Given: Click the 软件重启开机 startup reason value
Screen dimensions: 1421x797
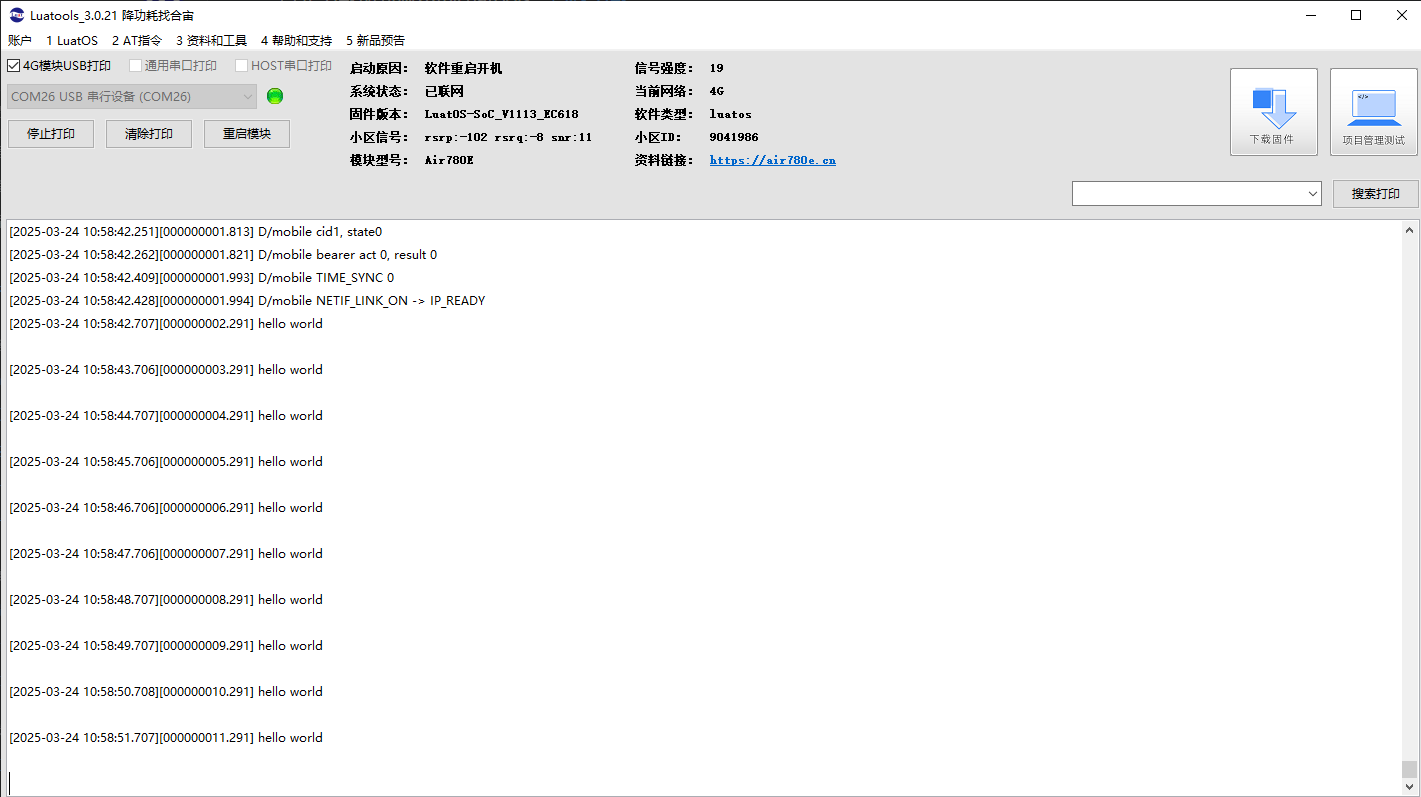Looking at the screenshot, I should tap(463, 69).
